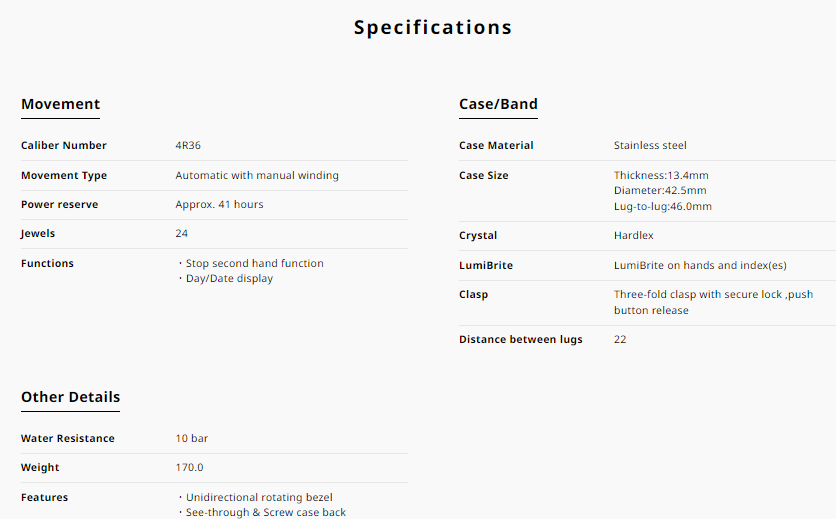This screenshot has height=519, width=836.
Task: Click the Movement Type label
Action: pos(64,176)
